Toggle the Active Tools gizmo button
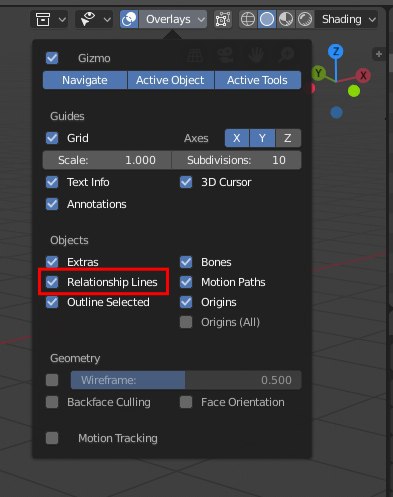 pos(257,80)
